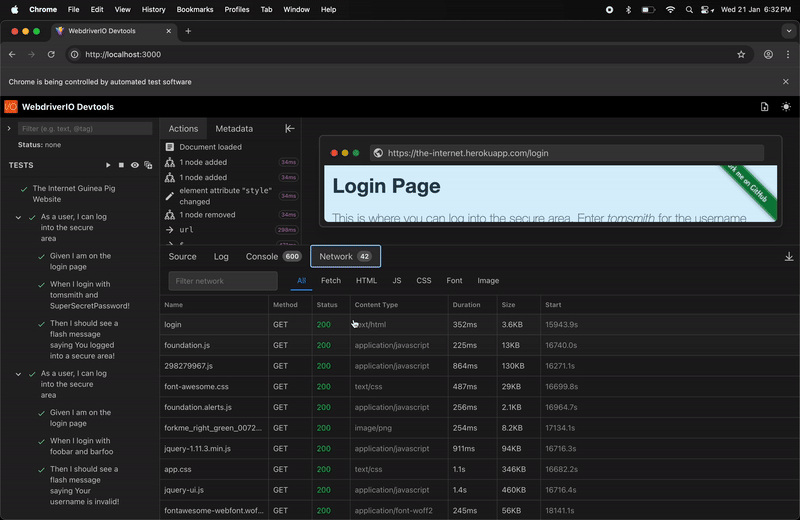Collapse first 'As a user, I can log' suite
Screen dimensions: 800x520
point(18,217)
